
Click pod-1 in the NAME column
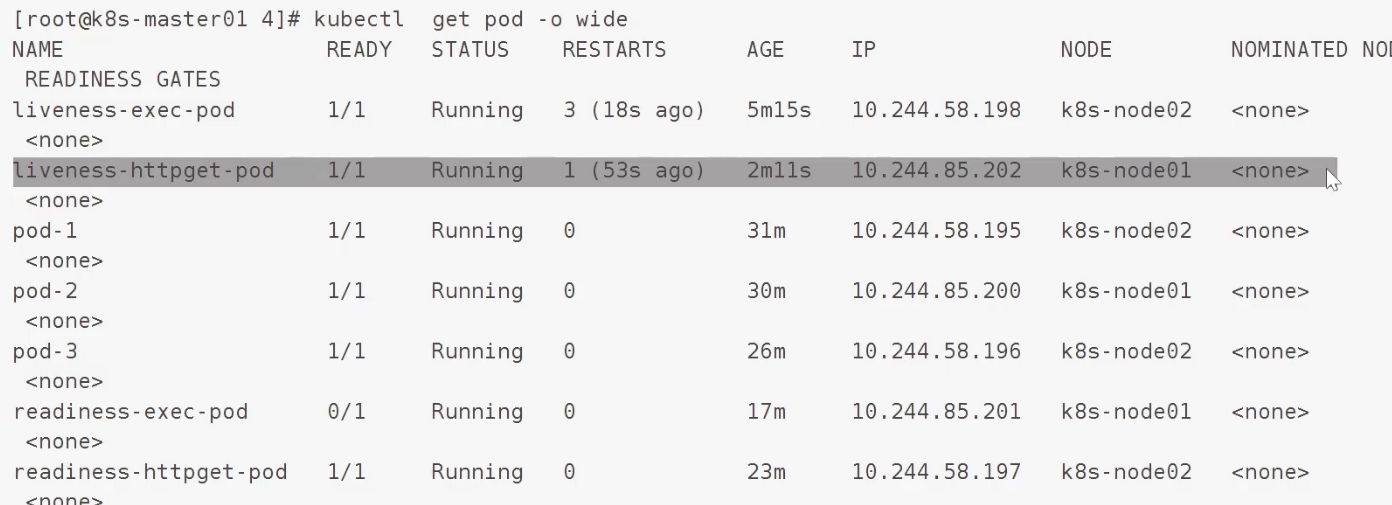(45, 231)
